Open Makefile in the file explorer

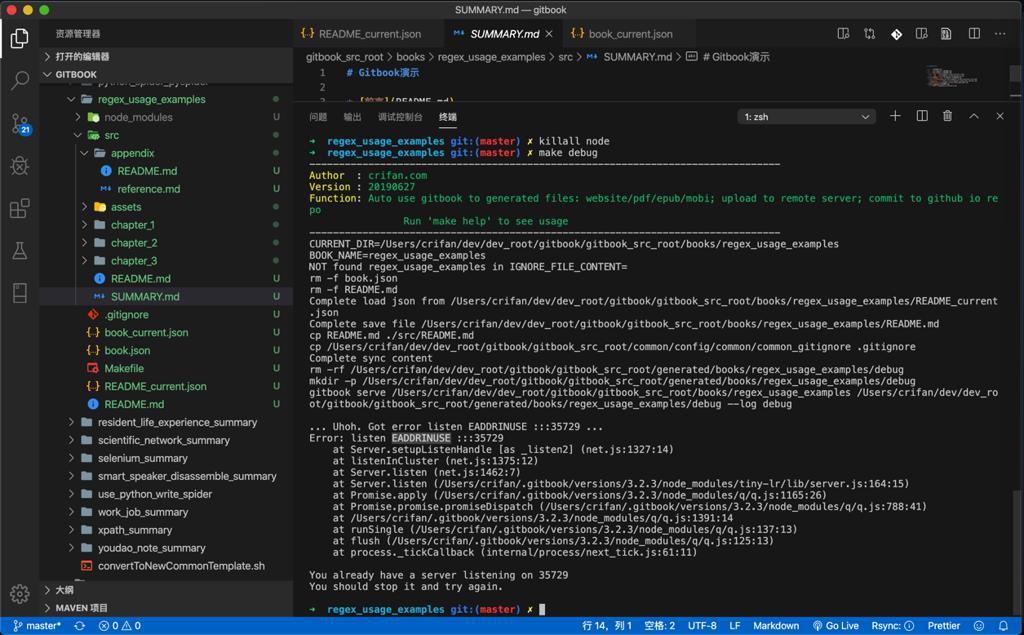[x=124, y=368]
